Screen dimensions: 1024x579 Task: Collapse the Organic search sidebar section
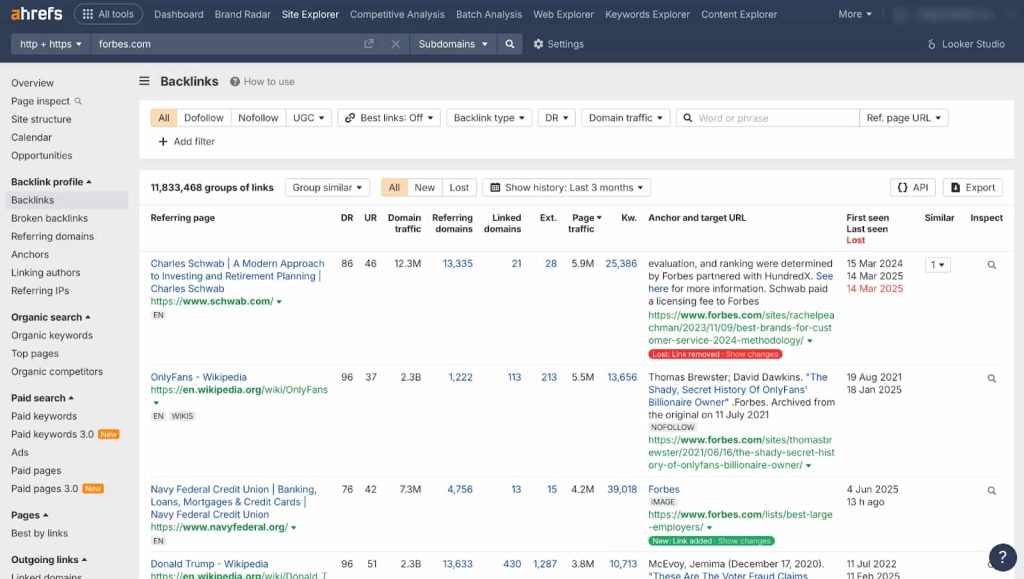(x=50, y=317)
